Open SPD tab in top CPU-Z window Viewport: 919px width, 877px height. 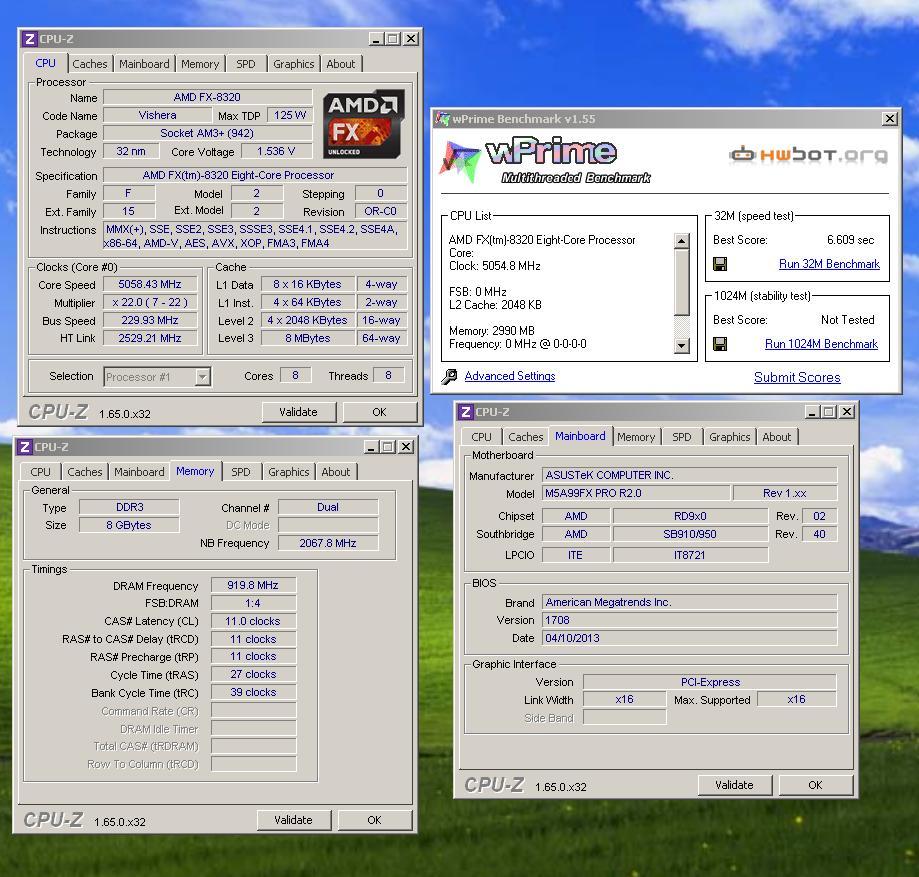246,64
